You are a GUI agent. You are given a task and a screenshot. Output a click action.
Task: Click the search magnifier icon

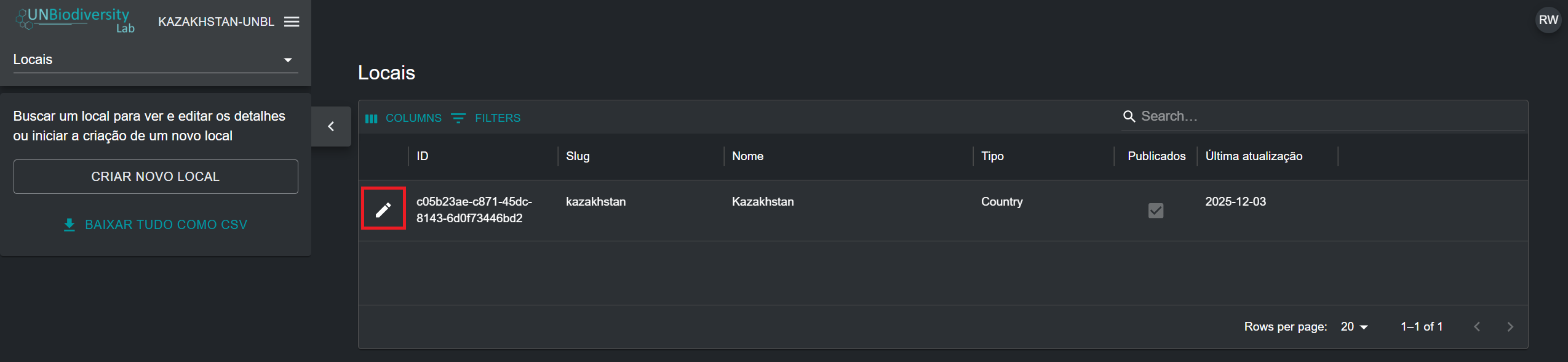[1129, 116]
